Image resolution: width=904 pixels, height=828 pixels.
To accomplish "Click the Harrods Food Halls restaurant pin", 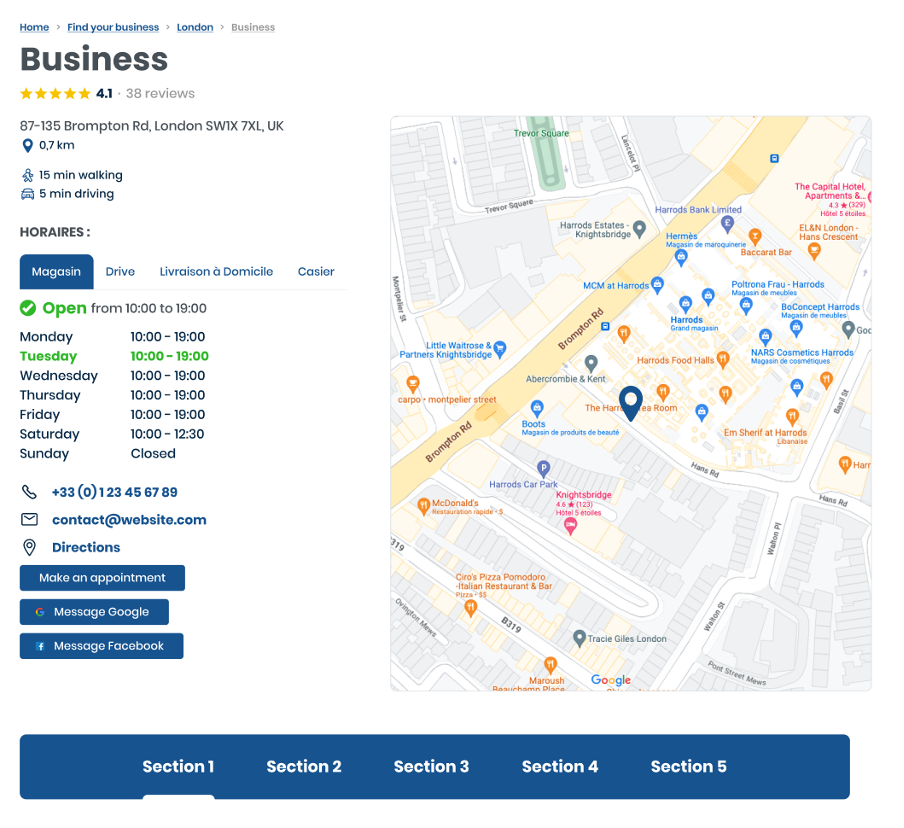I will [x=723, y=360].
